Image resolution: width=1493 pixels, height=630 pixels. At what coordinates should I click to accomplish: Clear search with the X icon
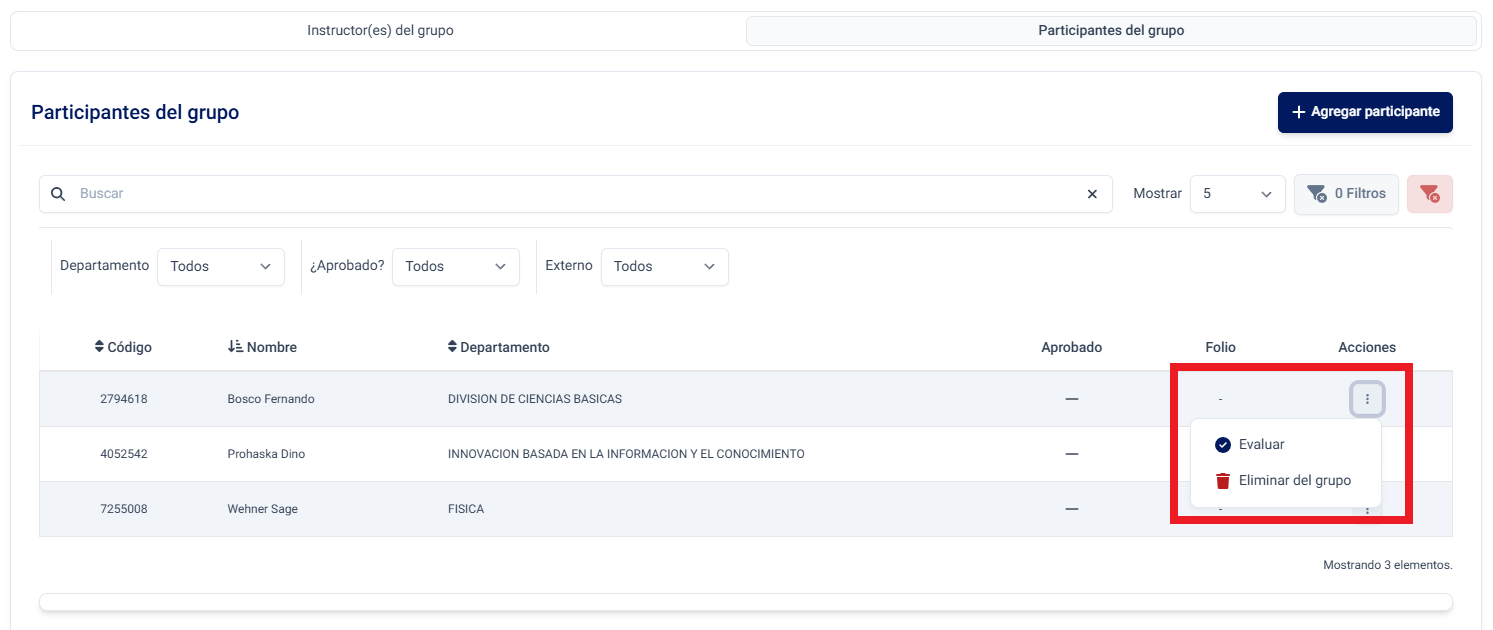(1092, 194)
